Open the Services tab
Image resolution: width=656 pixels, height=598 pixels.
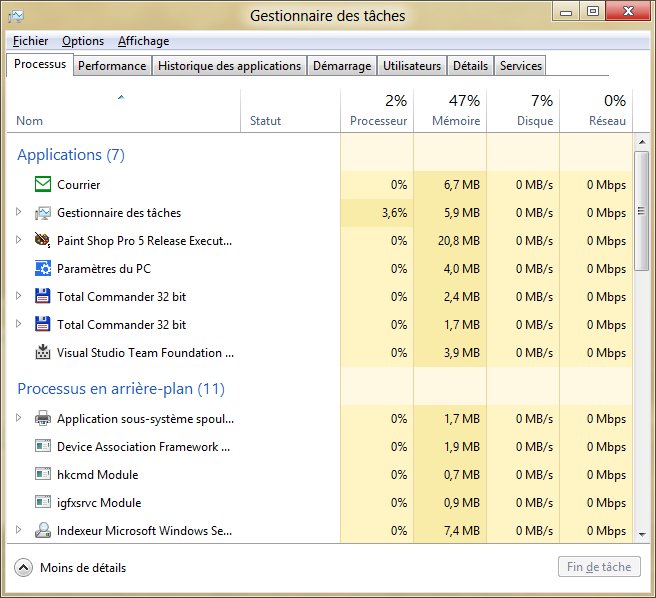520,66
